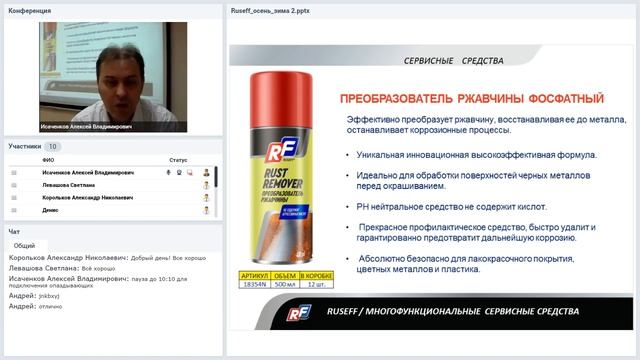Image resolution: width=640 pixels, height=360 pixels.
Task: Click the Ruseff_осень_зима 2.pptx file title
Action: 270,11
